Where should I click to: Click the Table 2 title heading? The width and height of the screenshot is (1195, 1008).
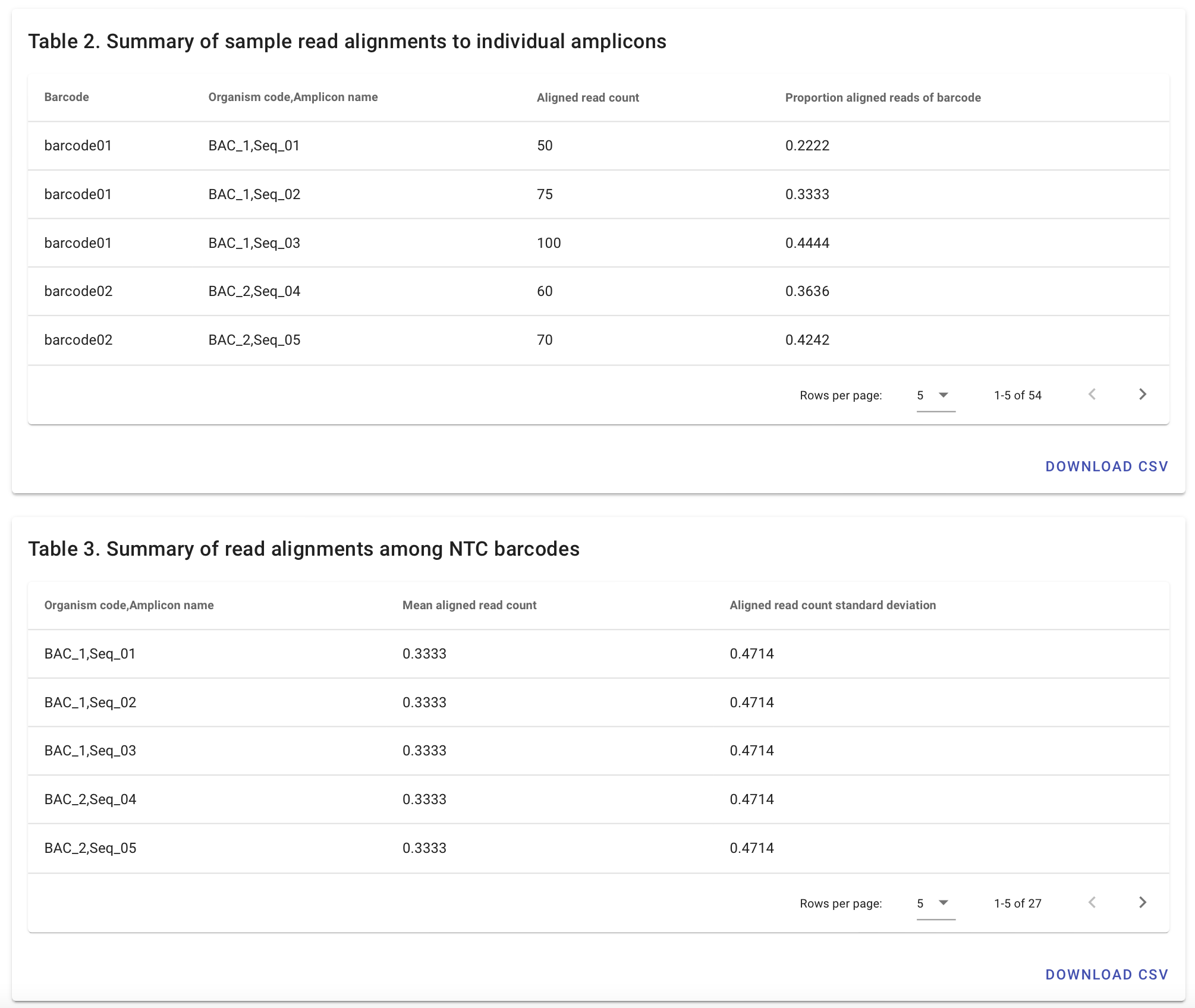tap(347, 42)
